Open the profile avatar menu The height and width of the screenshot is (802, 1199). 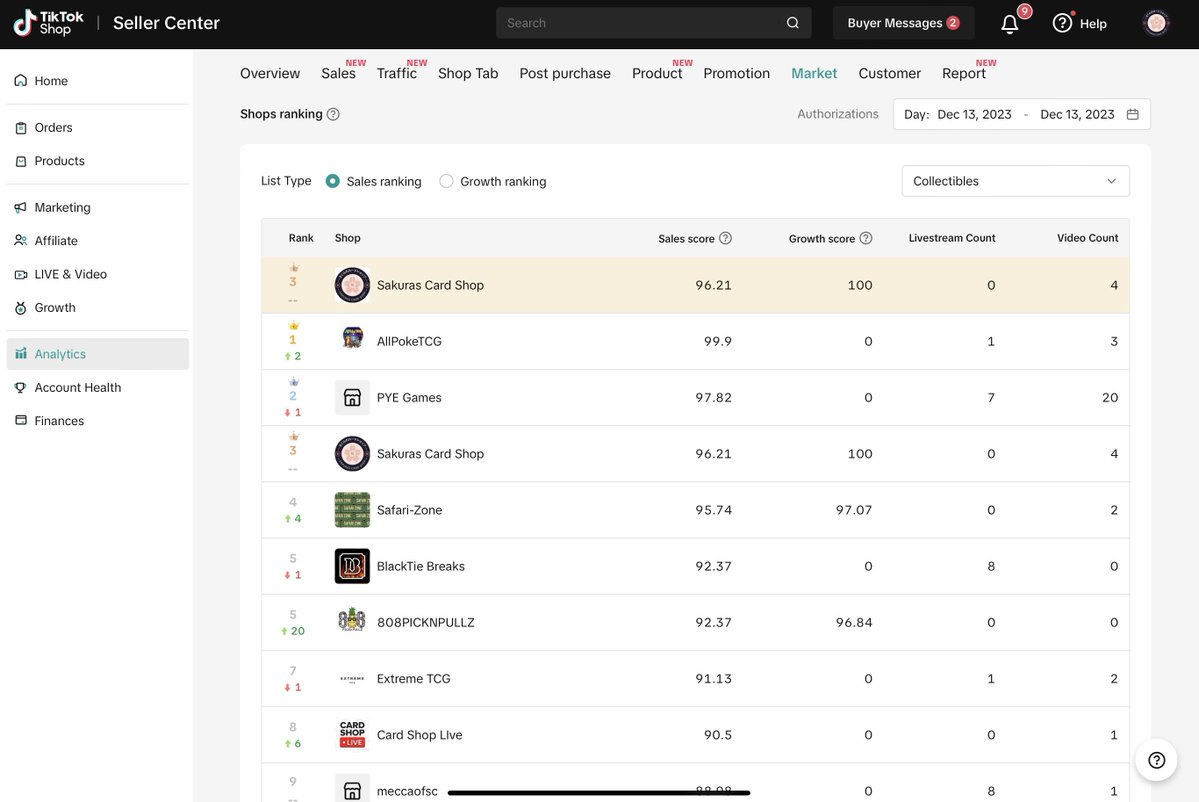click(x=1155, y=24)
